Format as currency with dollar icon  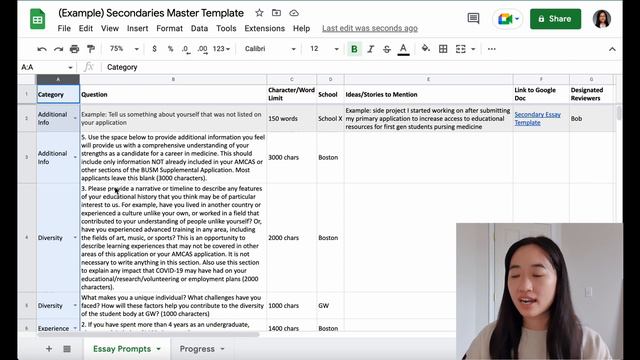click(154, 49)
